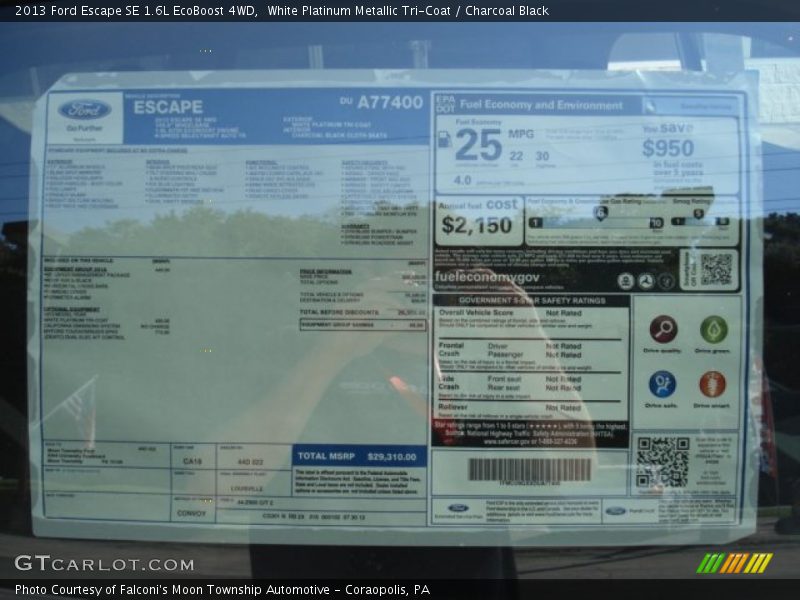
Task: Click the ESCAPE model heading
Action: tap(168, 107)
